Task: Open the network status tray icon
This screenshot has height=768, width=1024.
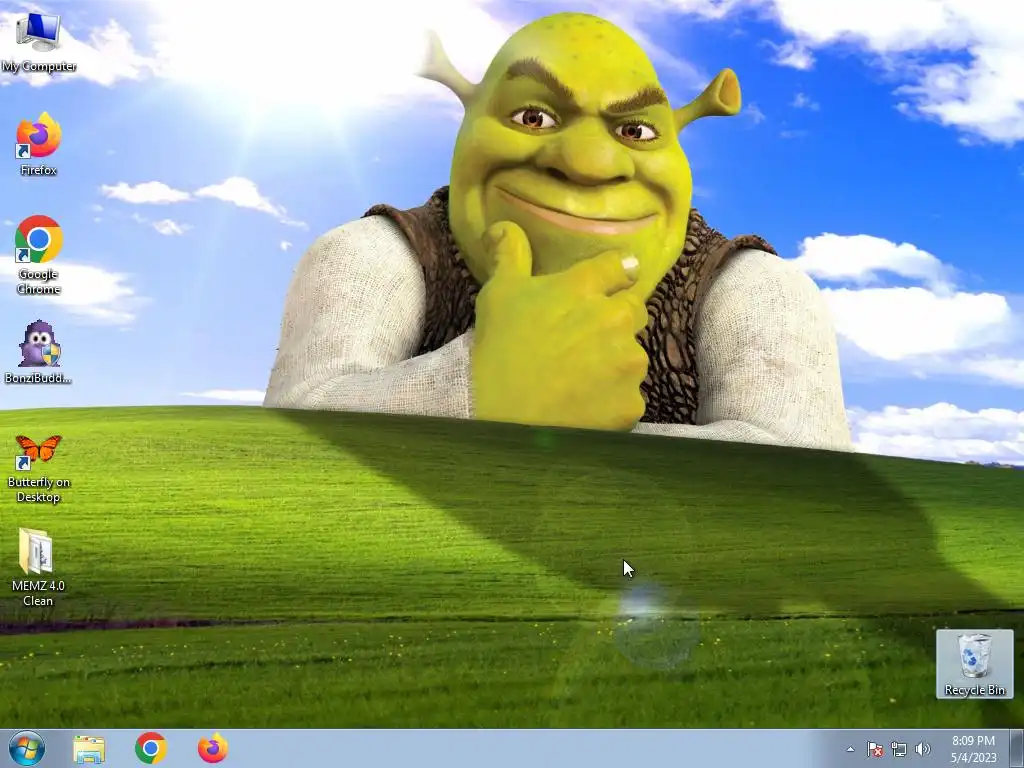Action: pos(899,749)
